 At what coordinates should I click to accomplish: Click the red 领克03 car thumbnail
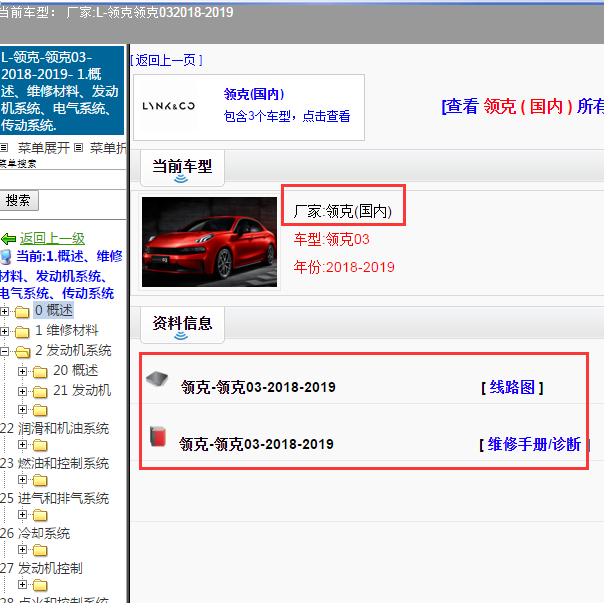pyautogui.click(x=209, y=242)
